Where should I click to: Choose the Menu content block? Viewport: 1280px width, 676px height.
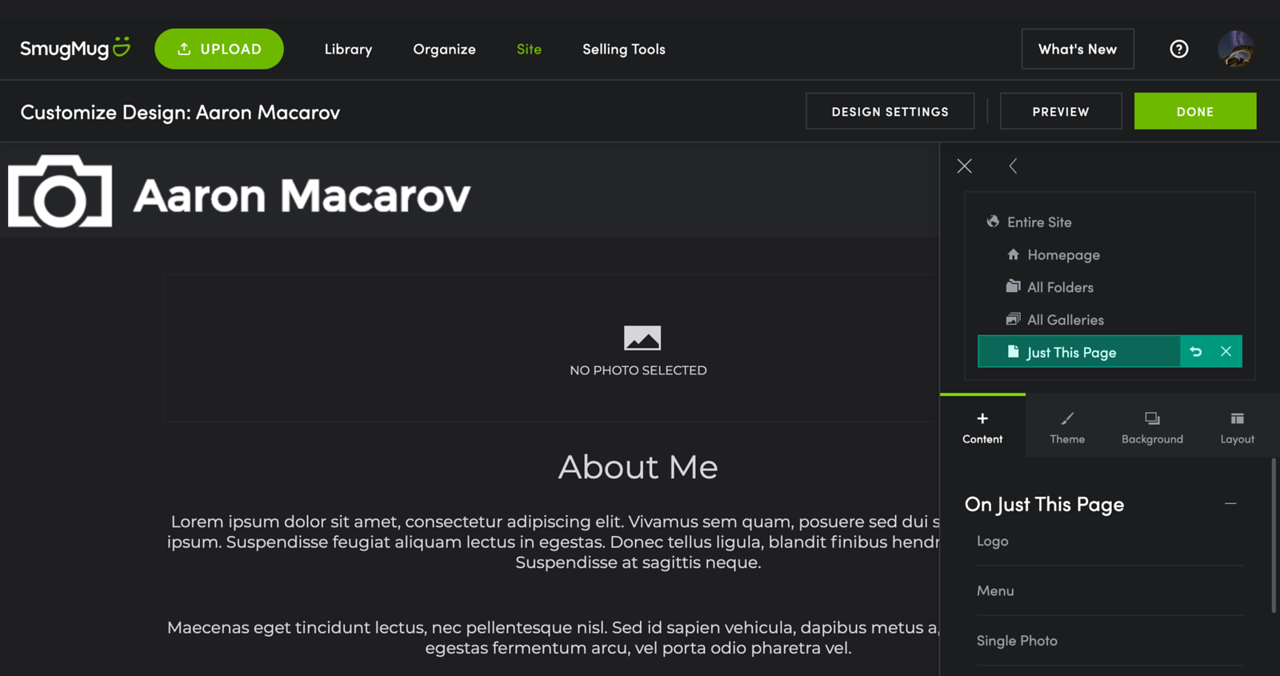[1110, 591]
